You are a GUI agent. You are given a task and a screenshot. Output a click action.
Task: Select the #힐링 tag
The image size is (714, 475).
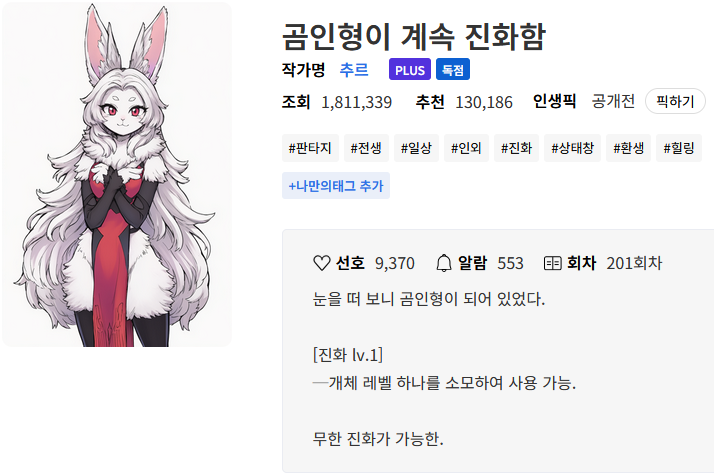coord(678,148)
